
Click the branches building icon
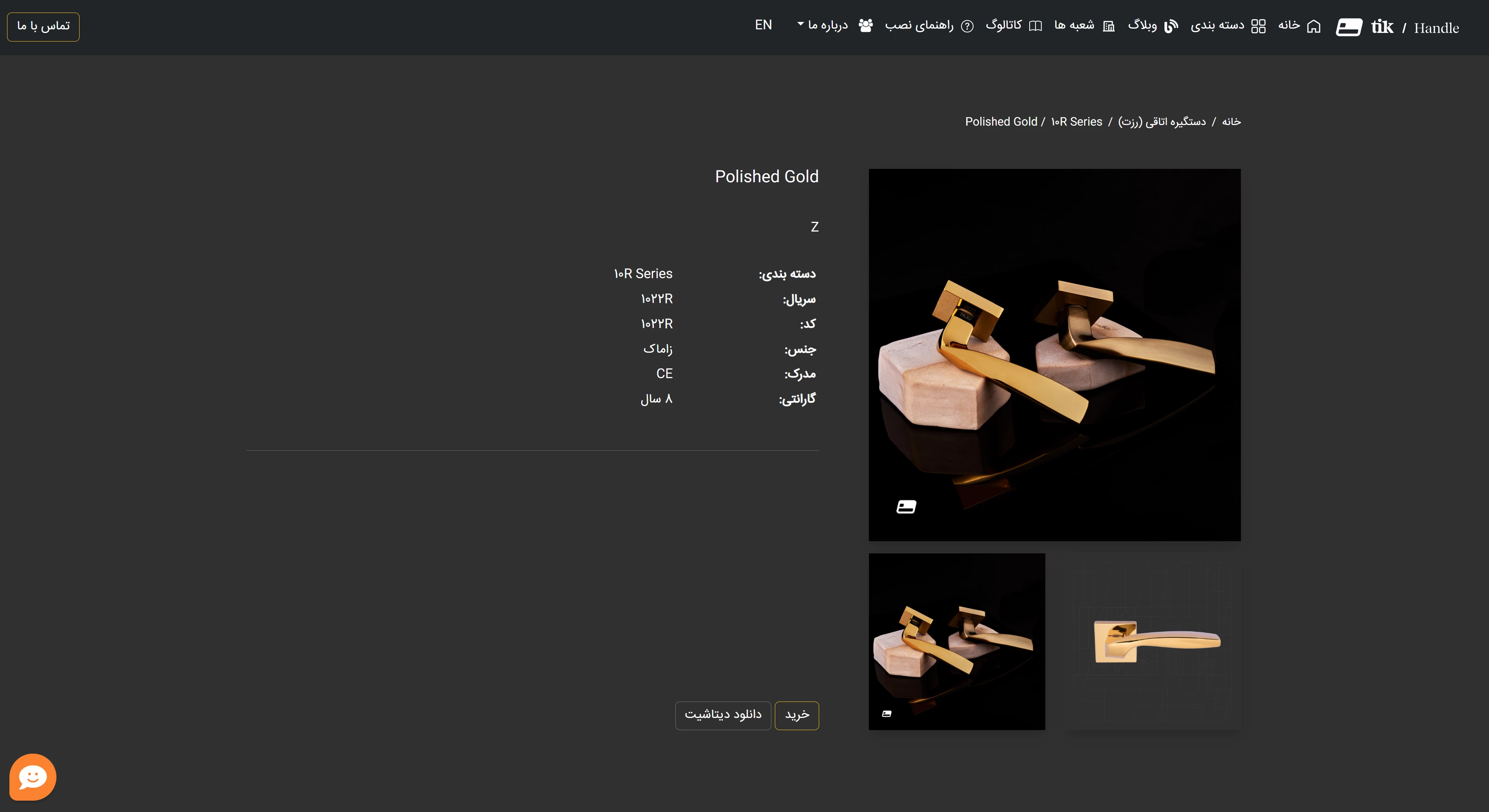point(1109,27)
